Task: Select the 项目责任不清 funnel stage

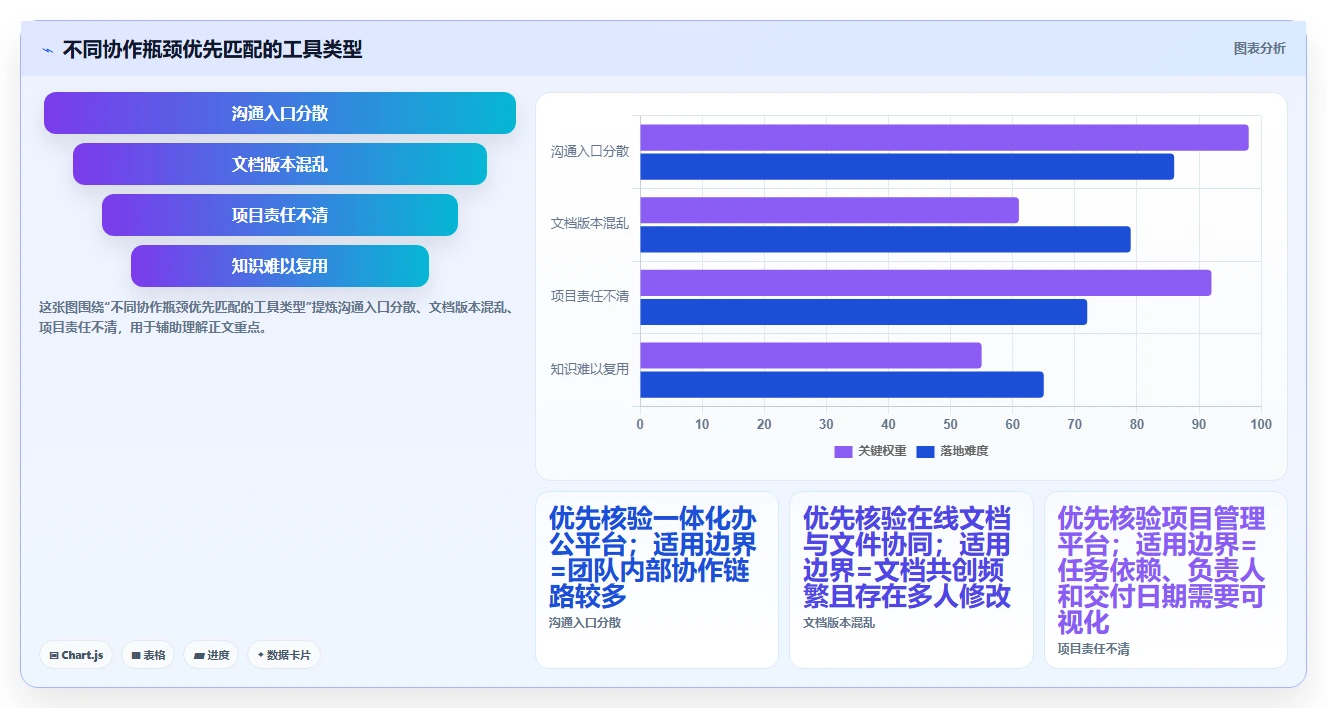Action: [x=280, y=215]
